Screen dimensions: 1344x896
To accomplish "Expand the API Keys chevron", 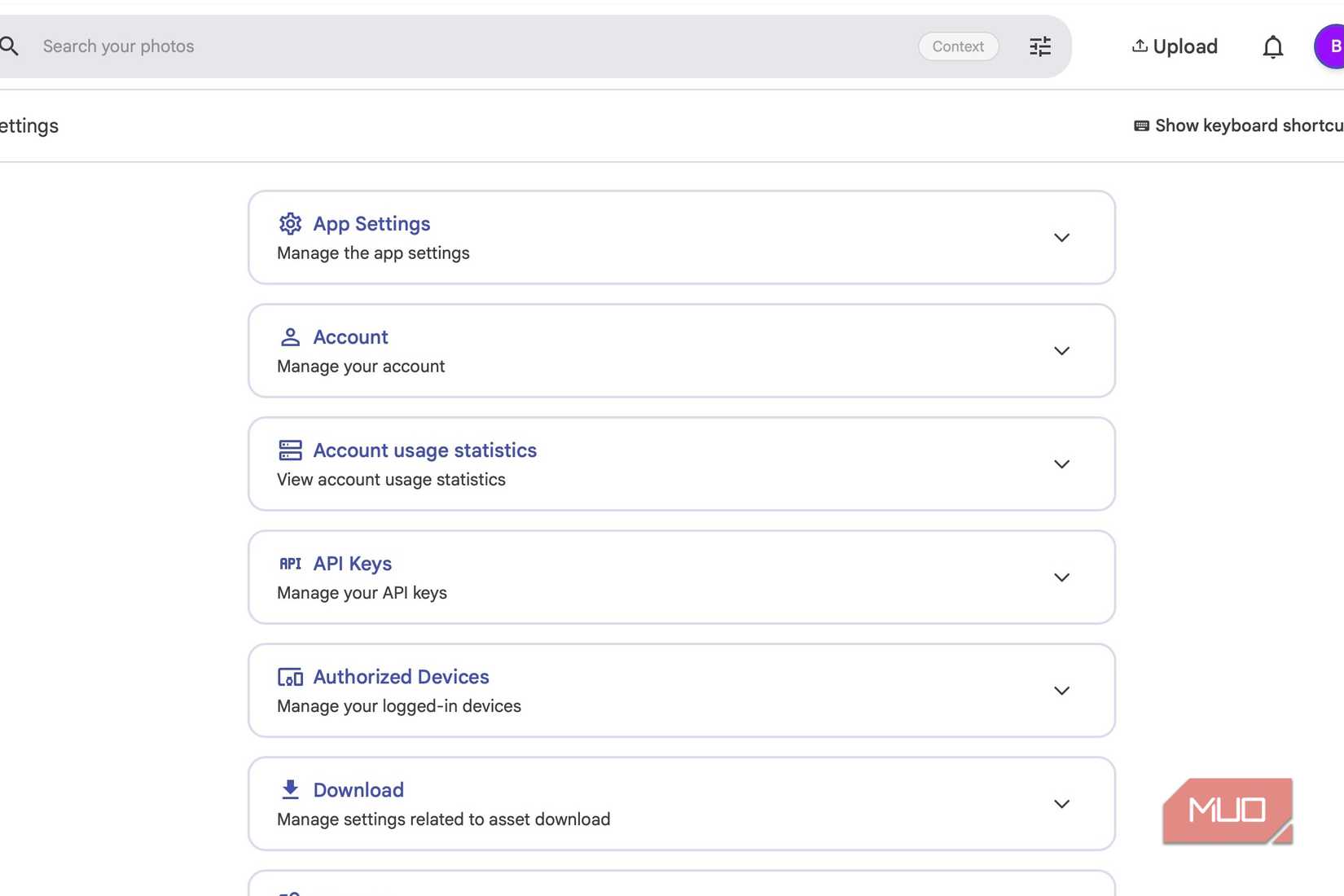I will point(1061,578).
